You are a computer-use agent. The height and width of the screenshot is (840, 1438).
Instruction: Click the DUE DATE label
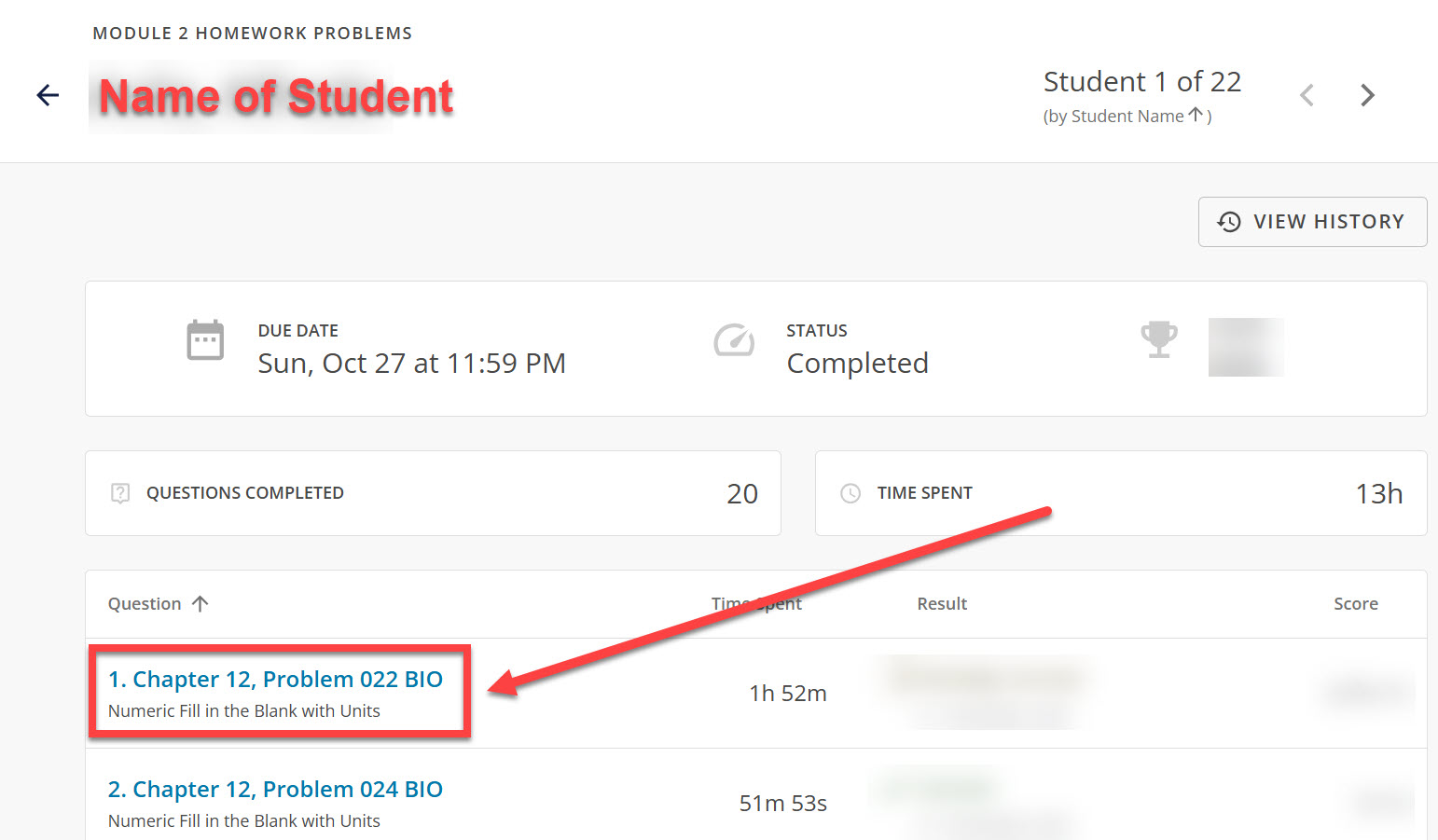tap(298, 331)
